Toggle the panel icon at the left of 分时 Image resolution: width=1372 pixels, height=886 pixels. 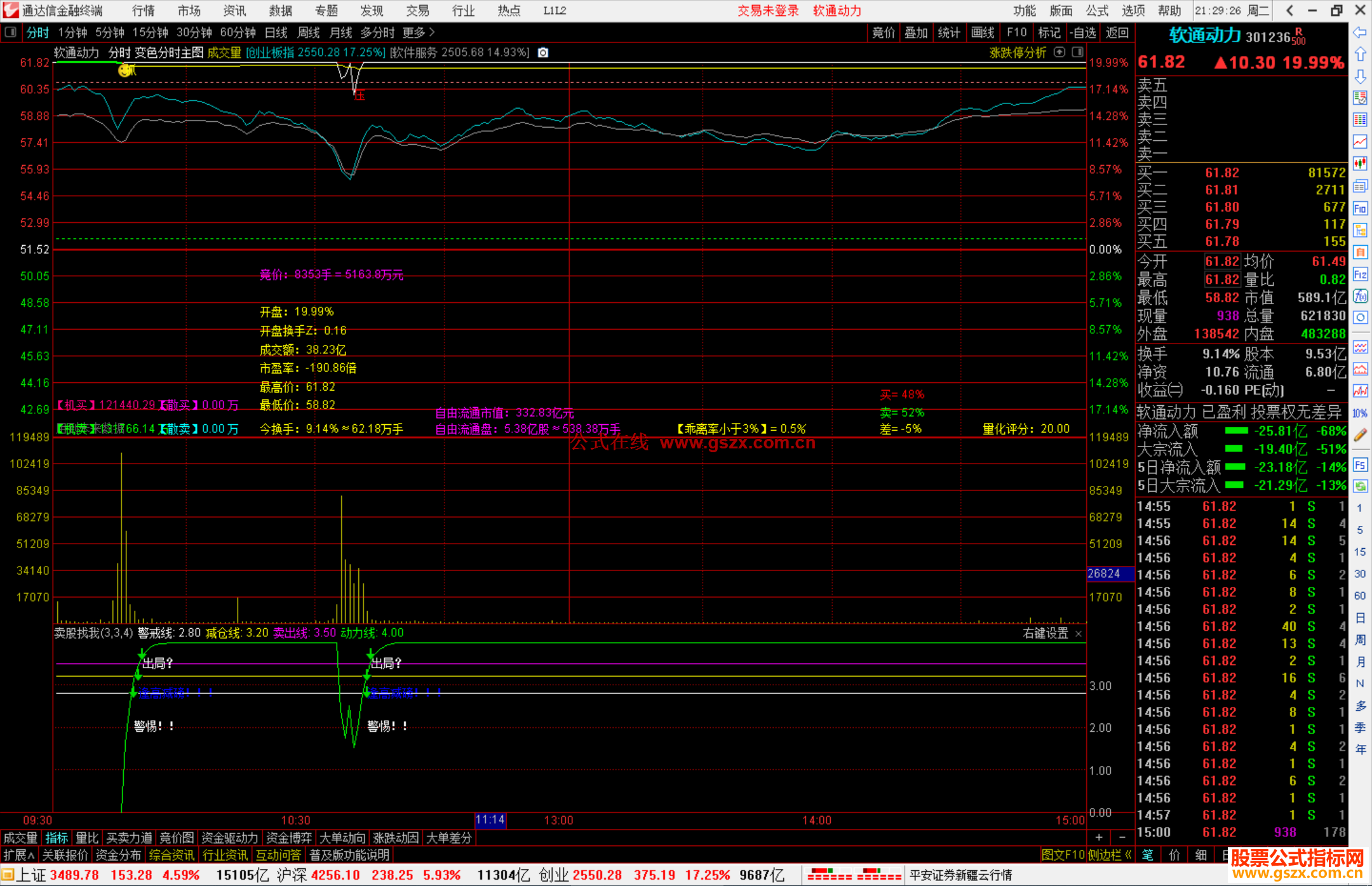(x=10, y=32)
